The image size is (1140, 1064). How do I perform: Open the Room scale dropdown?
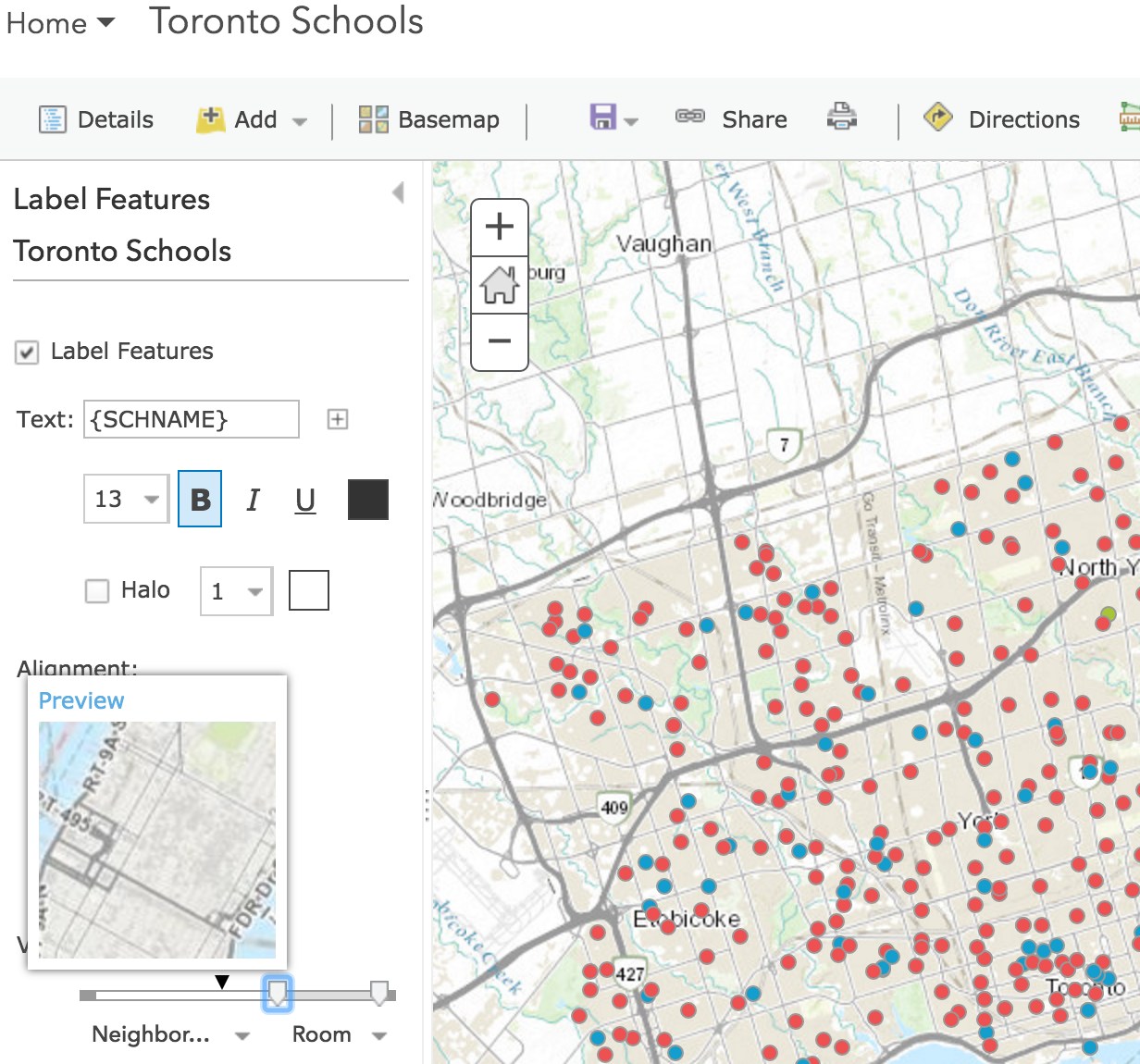tap(339, 1034)
